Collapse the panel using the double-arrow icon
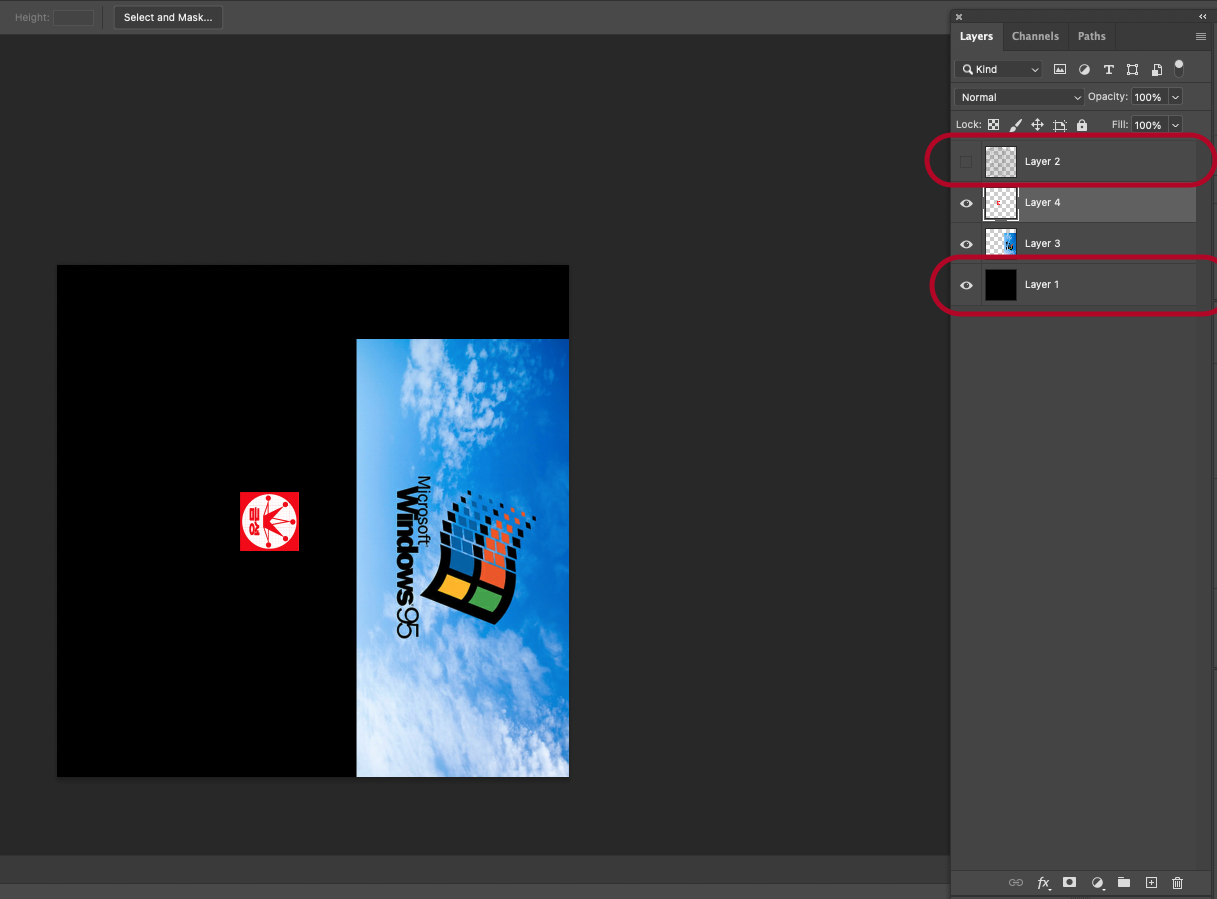Image resolution: width=1217 pixels, height=899 pixels. (1202, 16)
